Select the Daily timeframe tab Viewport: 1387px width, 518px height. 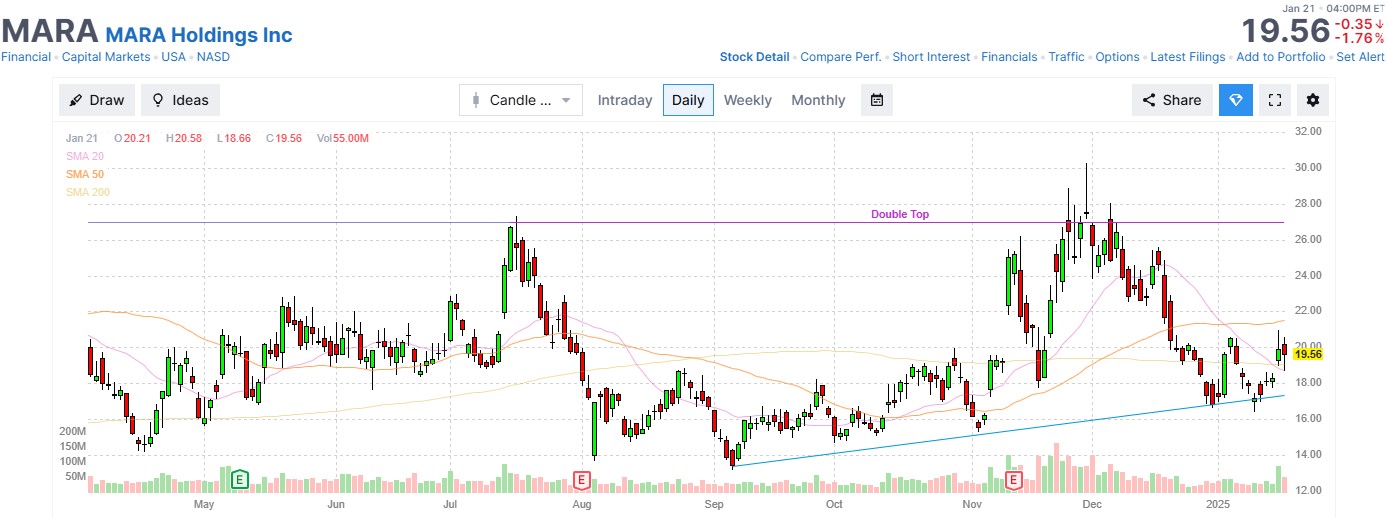[688, 100]
